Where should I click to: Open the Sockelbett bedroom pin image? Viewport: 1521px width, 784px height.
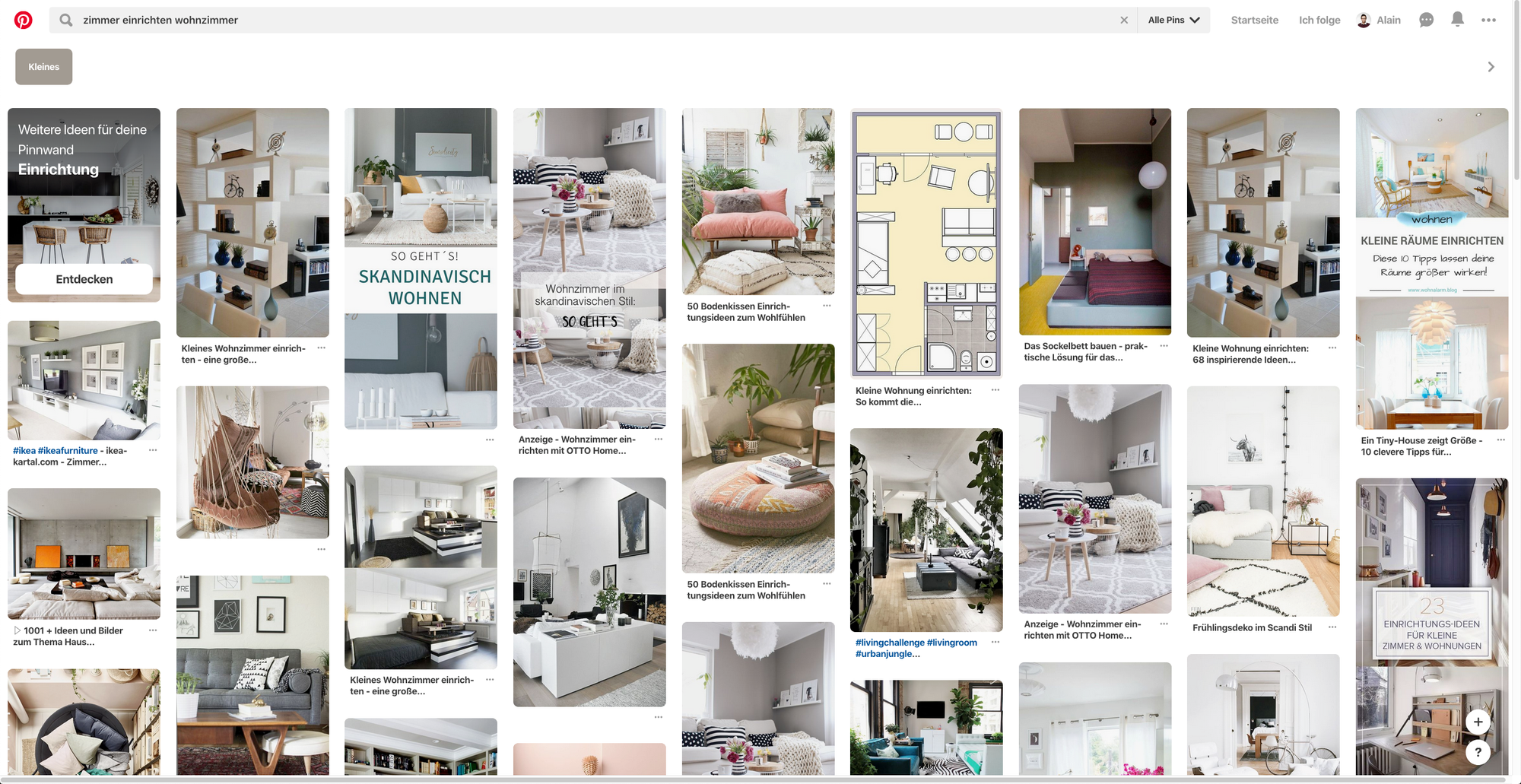pyautogui.click(x=1095, y=221)
